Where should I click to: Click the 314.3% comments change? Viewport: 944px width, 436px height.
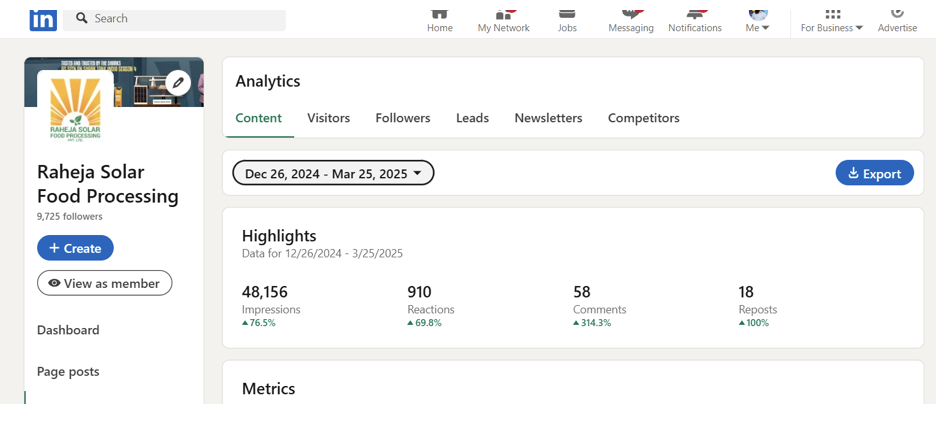tap(592, 323)
